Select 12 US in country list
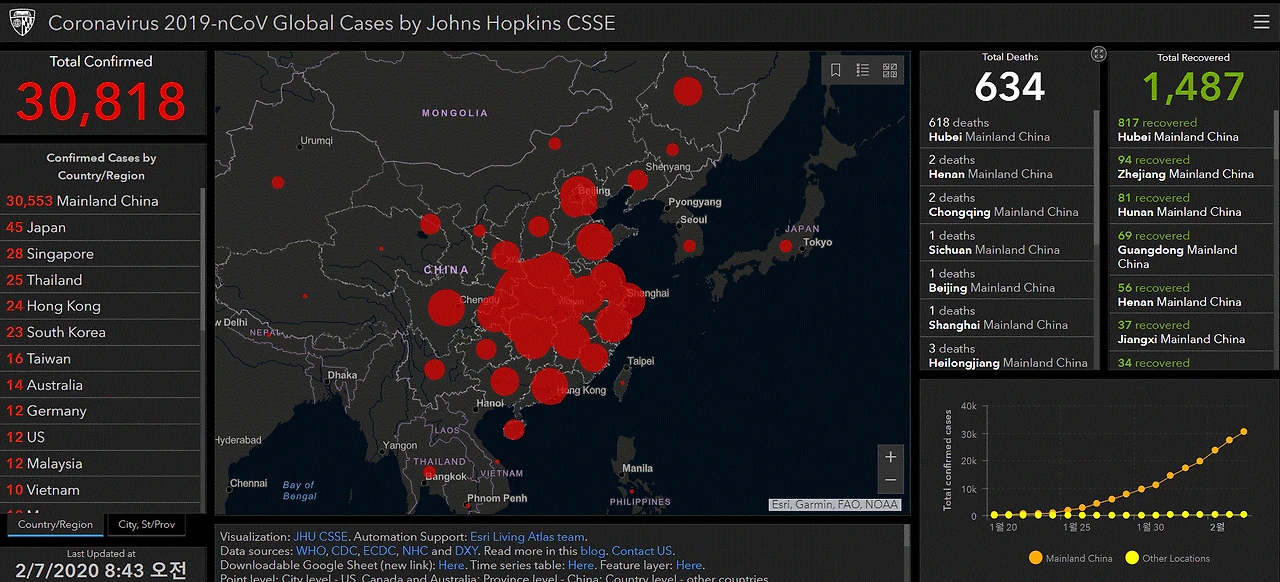Image resolution: width=1280 pixels, height=582 pixels. pyautogui.click(x=101, y=437)
